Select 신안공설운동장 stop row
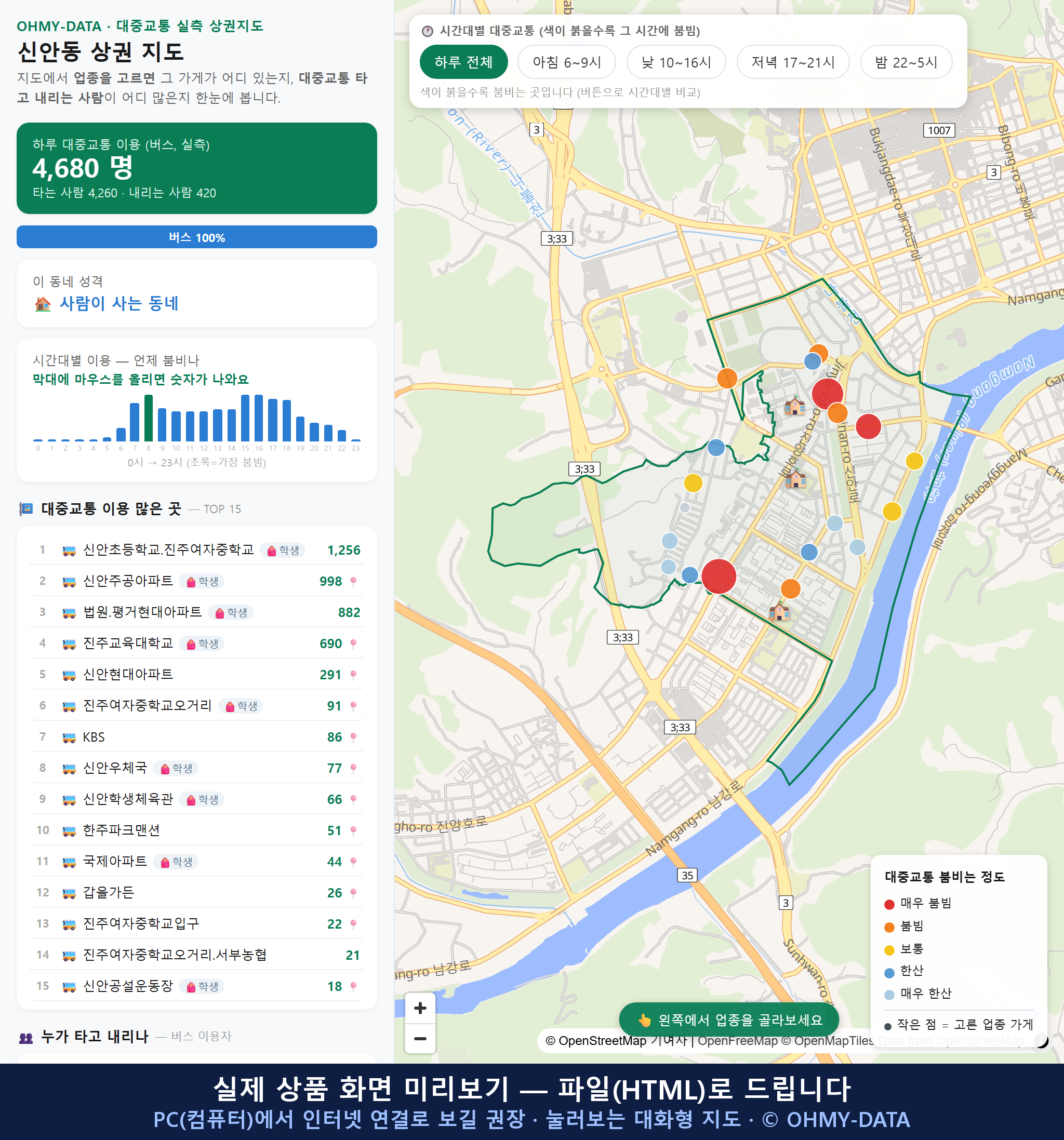 [x=197, y=986]
